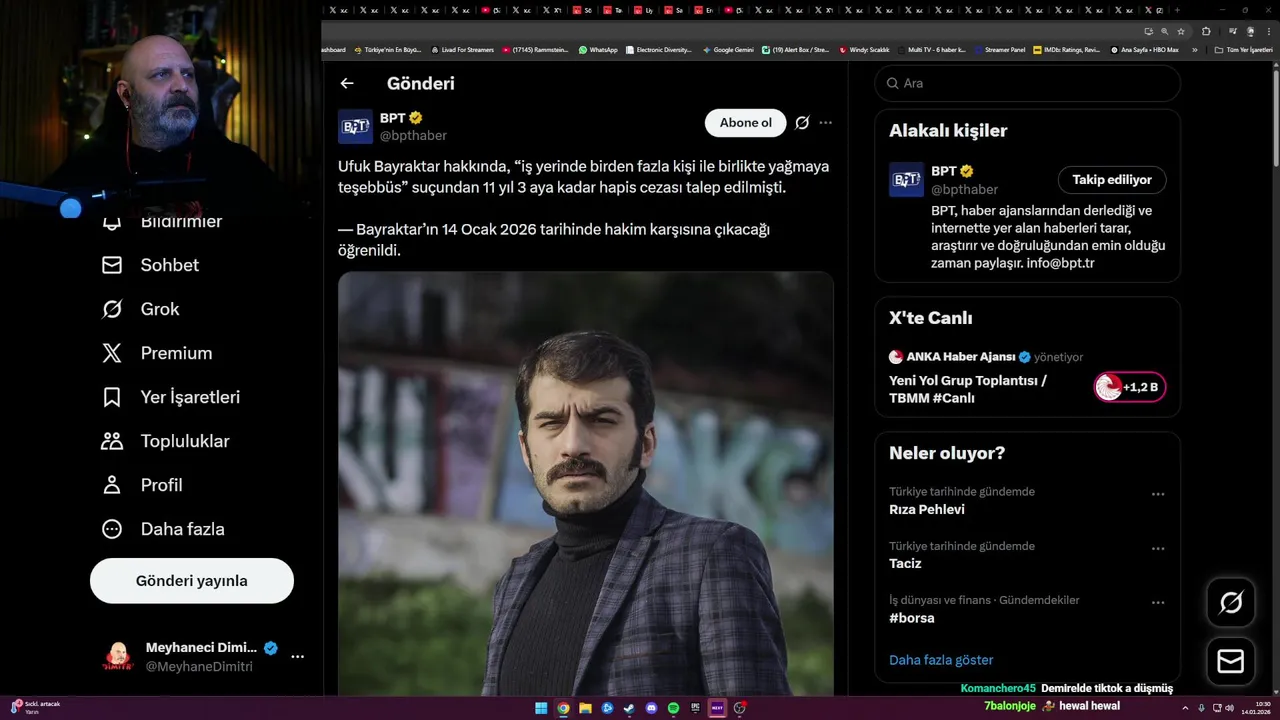Click Takip ediliyor button for BPT
Viewport: 1280px width, 720px height.
(1112, 180)
